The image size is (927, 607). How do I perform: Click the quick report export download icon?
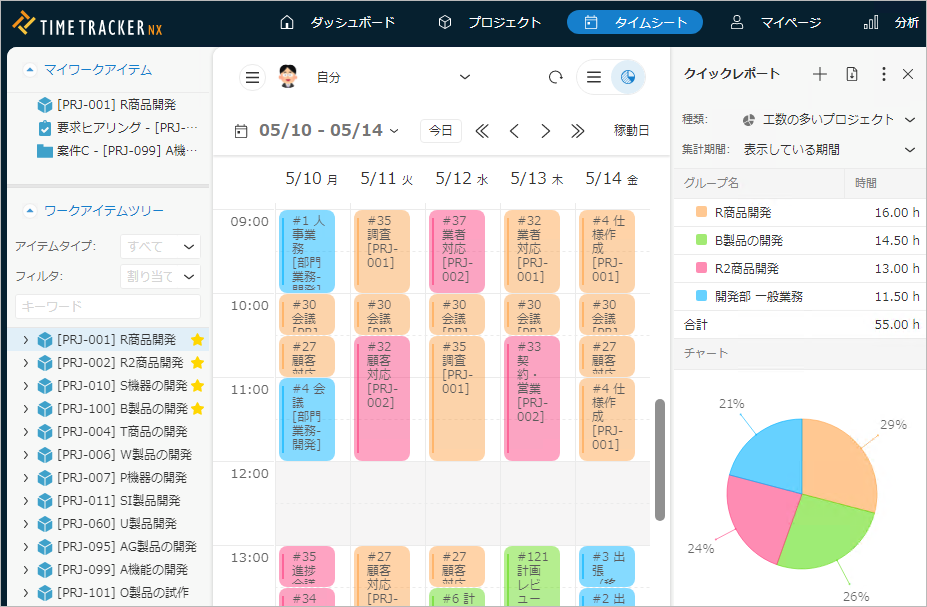[x=851, y=74]
